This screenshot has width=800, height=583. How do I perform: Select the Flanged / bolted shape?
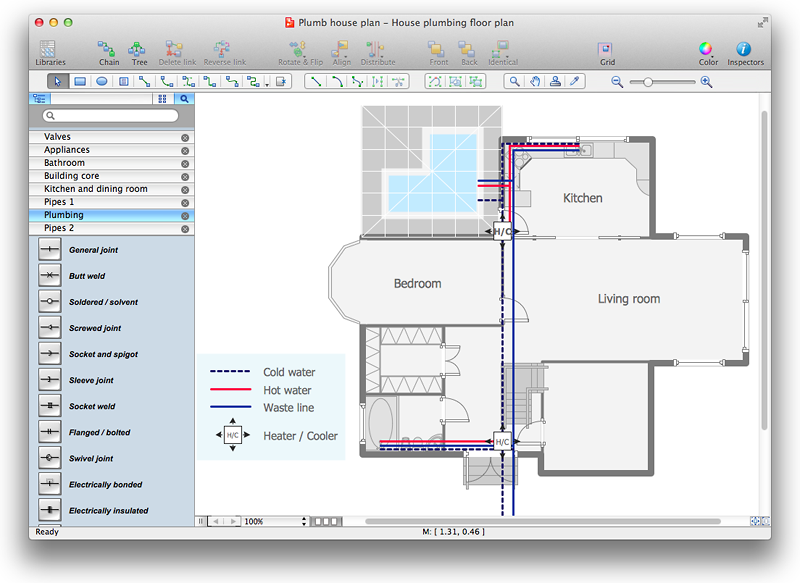tap(99, 433)
